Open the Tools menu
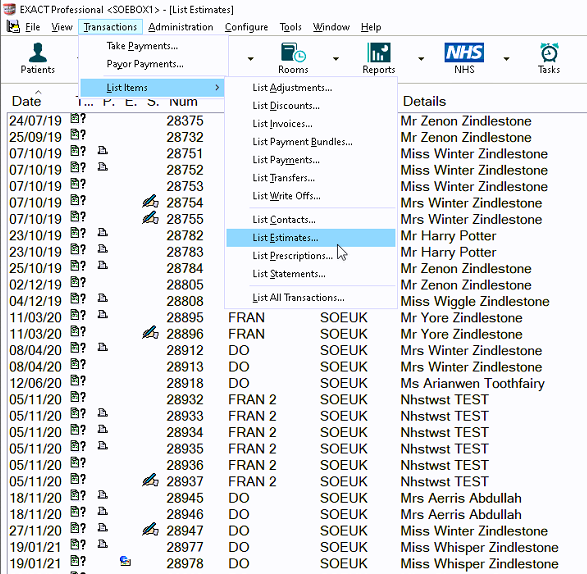The height and width of the screenshot is (574, 587). [291, 27]
